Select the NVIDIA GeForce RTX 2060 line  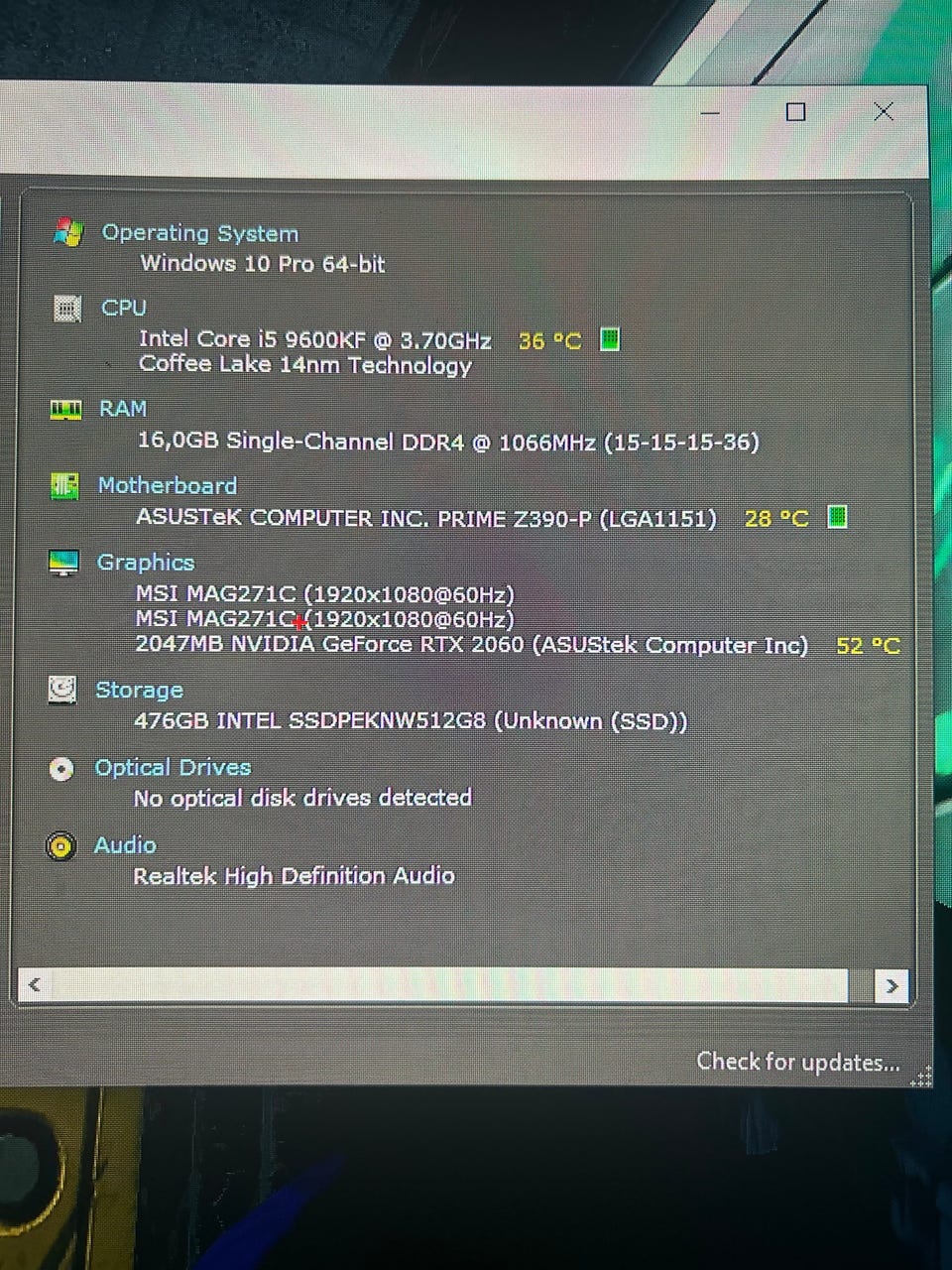click(471, 645)
